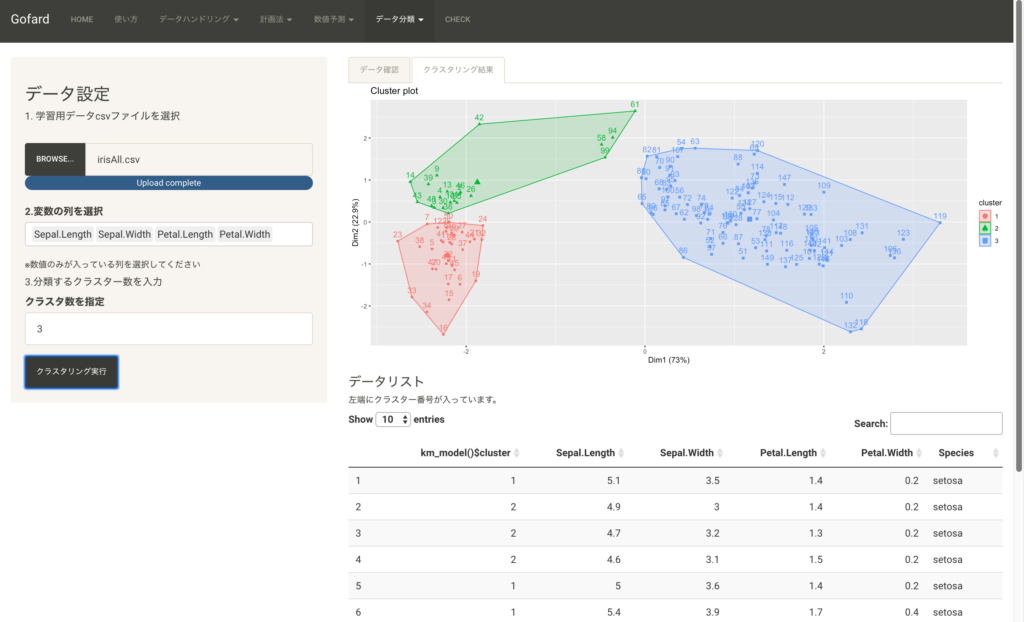1024x622 pixels.
Task: Click the BROWSE... file upload button
Action: (x=55, y=159)
